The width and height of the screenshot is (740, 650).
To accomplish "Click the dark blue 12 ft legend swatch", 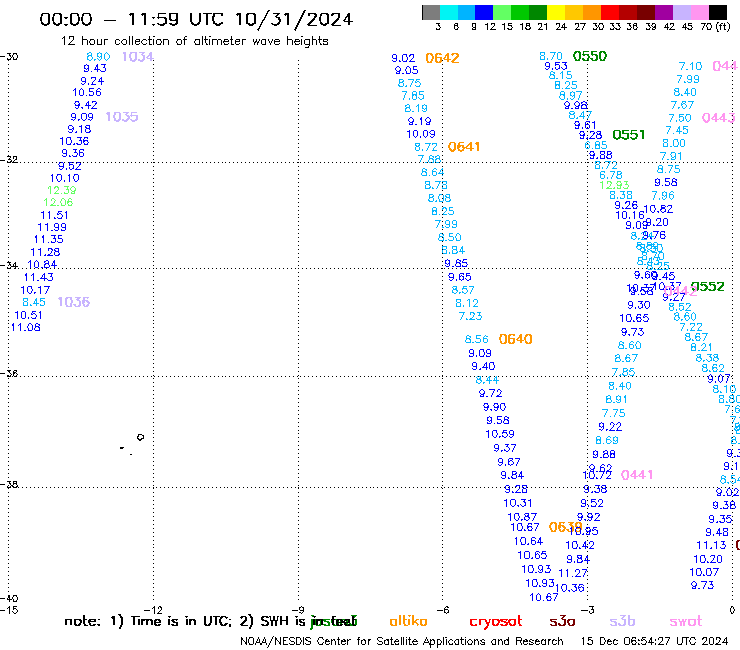I will pyautogui.click(x=484, y=13).
